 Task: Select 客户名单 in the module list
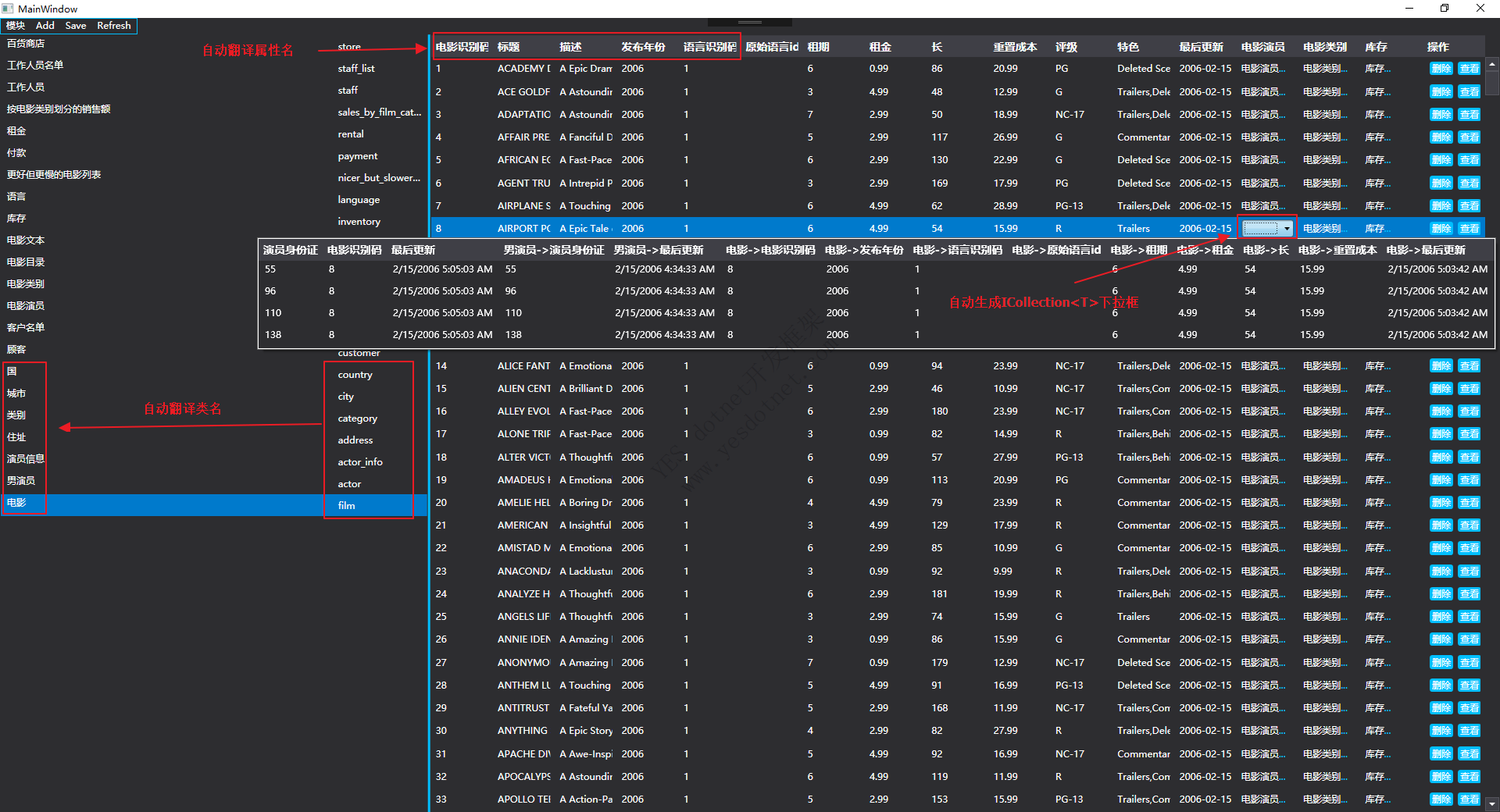(x=26, y=328)
